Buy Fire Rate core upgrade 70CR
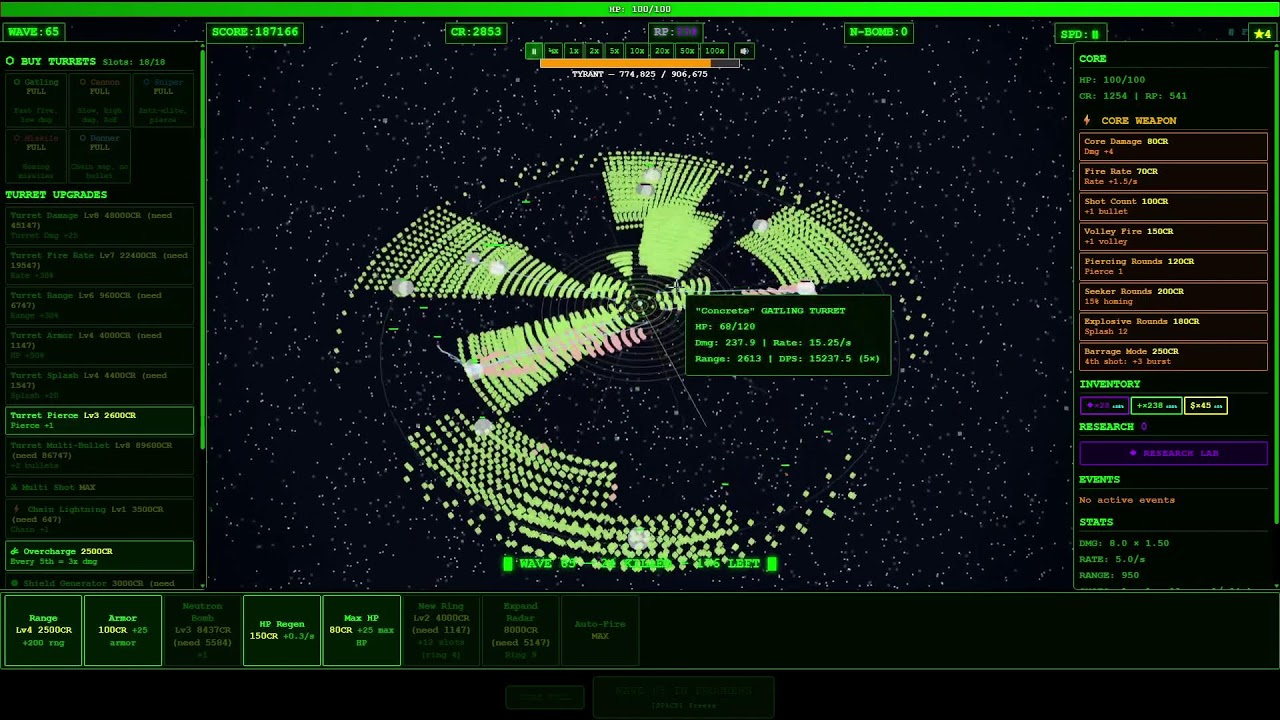 (1173, 176)
